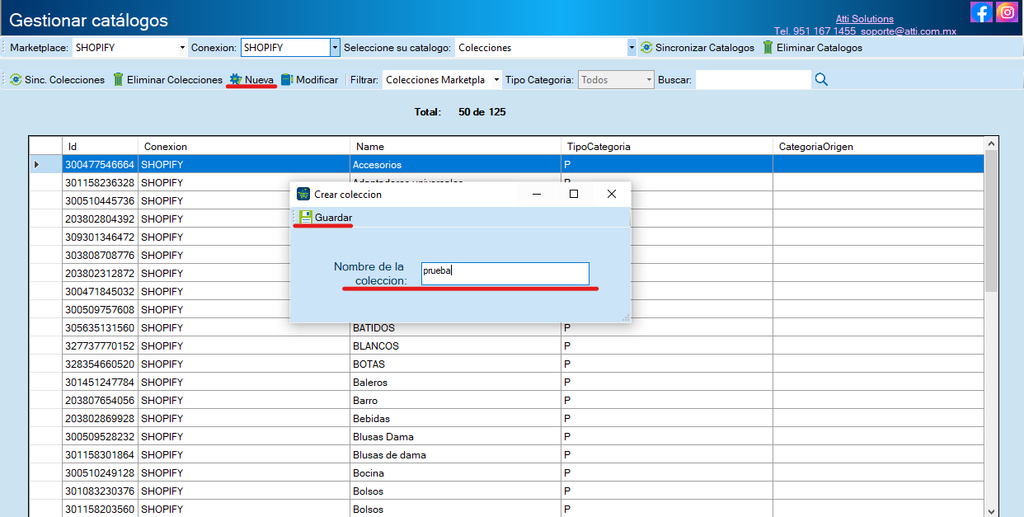Click the Sincronizar Catalogos button
Viewport: 1024px width, 517px height.
pos(697,48)
